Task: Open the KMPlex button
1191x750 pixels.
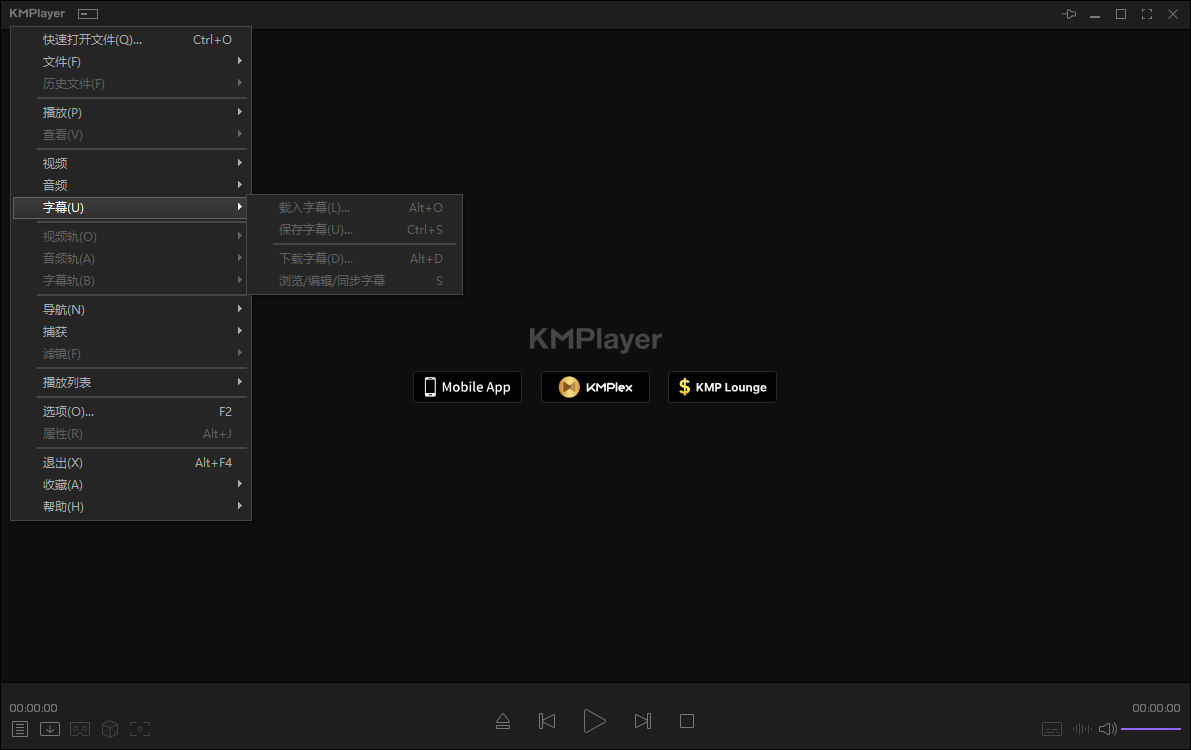Action: pos(595,387)
